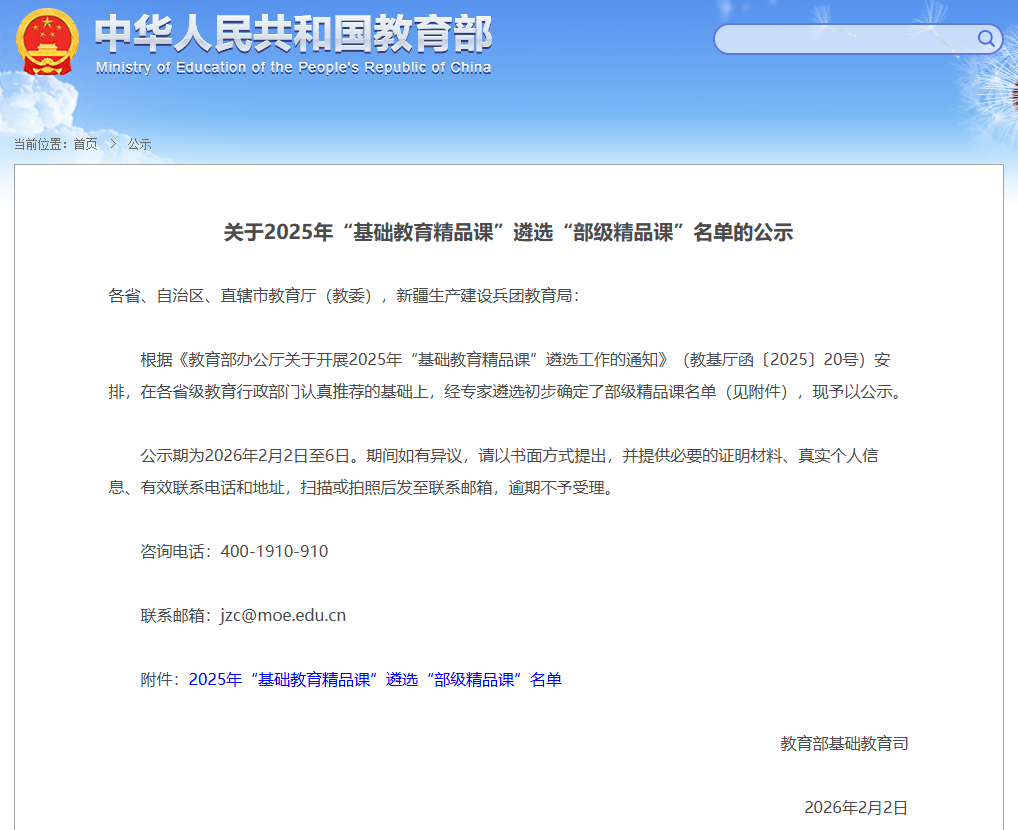Open the 公示 breadcrumb link
The height and width of the screenshot is (830, 1018).
coord(139,144)
